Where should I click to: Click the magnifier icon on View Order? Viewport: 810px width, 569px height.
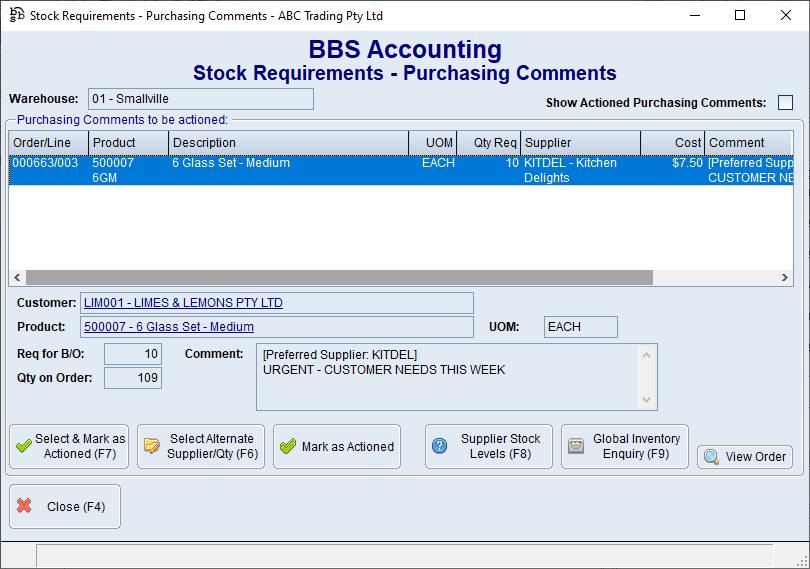coord(711,457)
